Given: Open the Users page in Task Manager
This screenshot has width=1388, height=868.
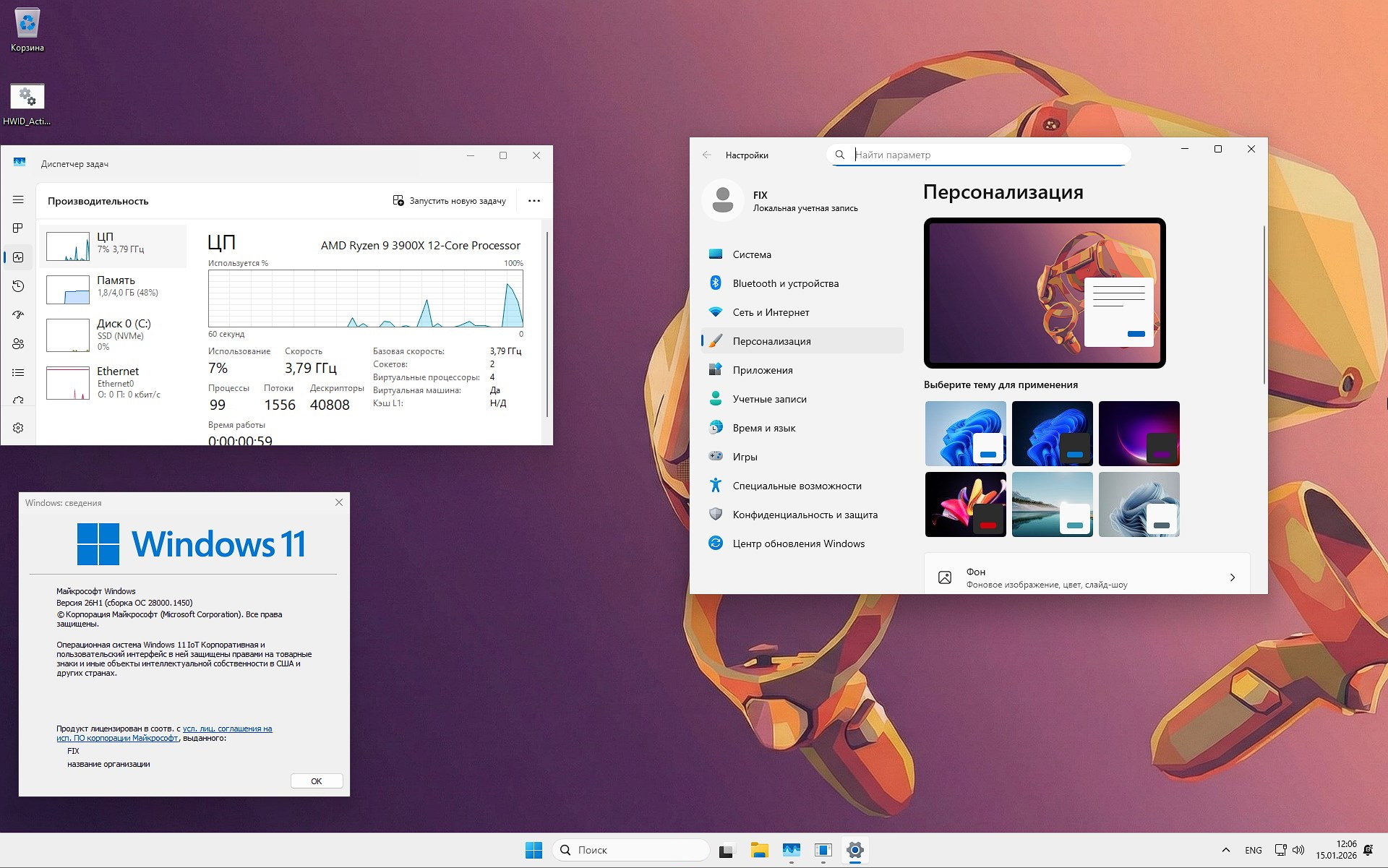Looking at the screenshot, I should (17, 344).
